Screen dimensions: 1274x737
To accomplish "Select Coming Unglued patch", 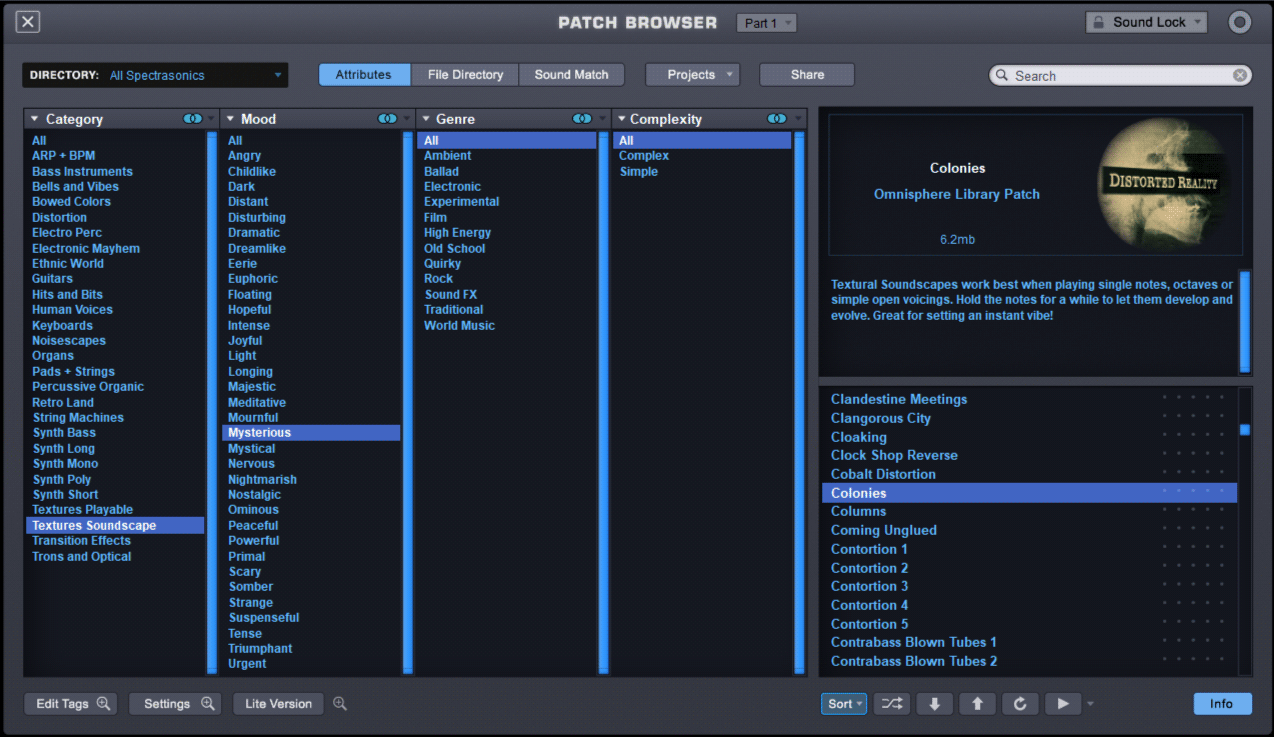I will [883, 530].
